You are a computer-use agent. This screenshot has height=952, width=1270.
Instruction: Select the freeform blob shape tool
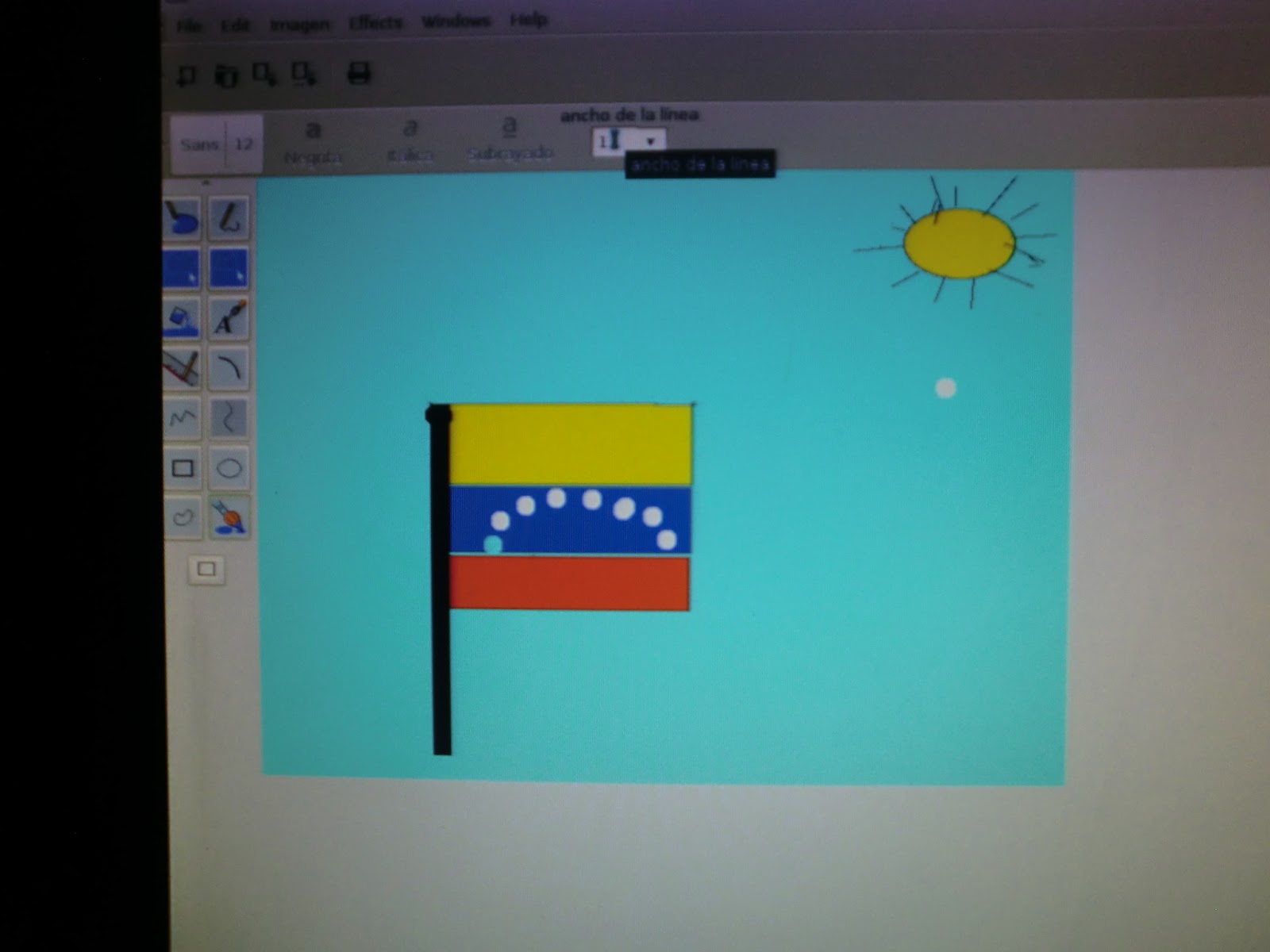(x=183, y=517)
